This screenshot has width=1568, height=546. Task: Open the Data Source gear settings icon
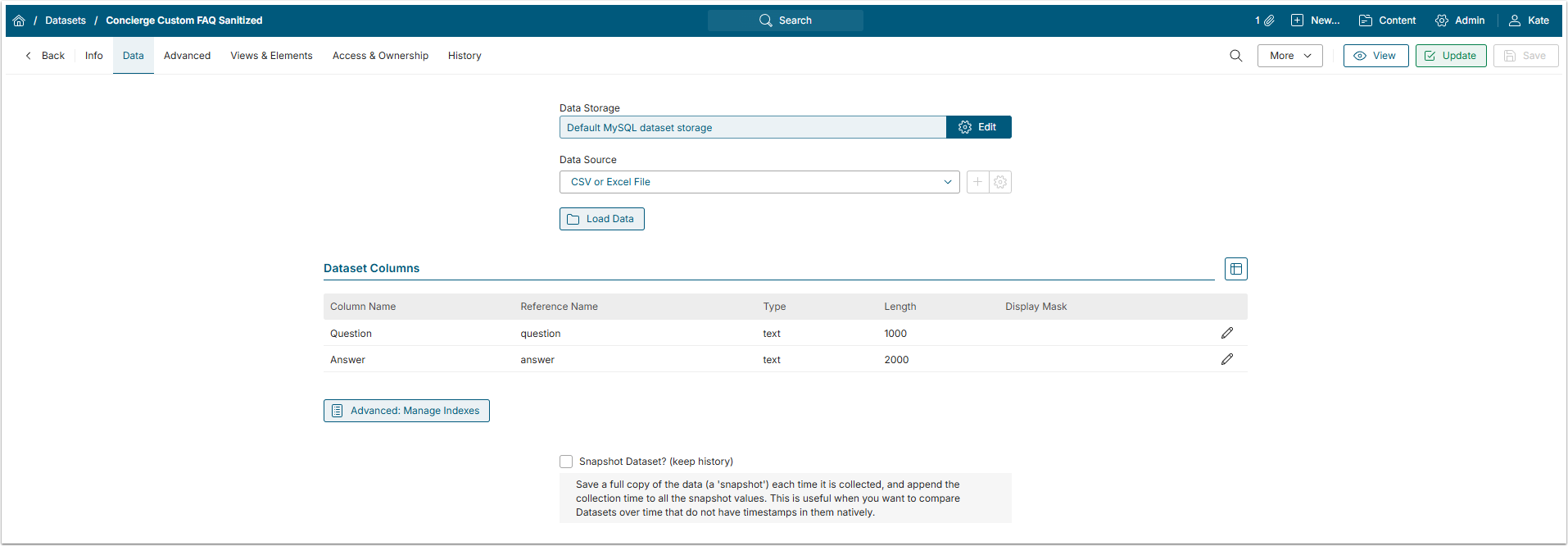[x=1000, y=182]
